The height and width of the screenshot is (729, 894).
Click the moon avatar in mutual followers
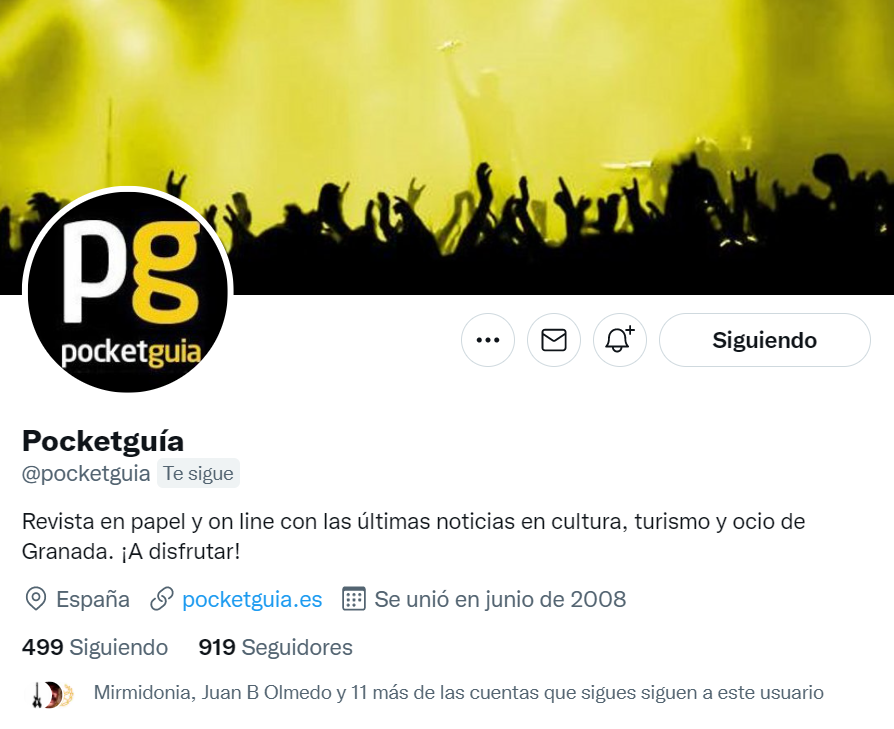point(54,695)
